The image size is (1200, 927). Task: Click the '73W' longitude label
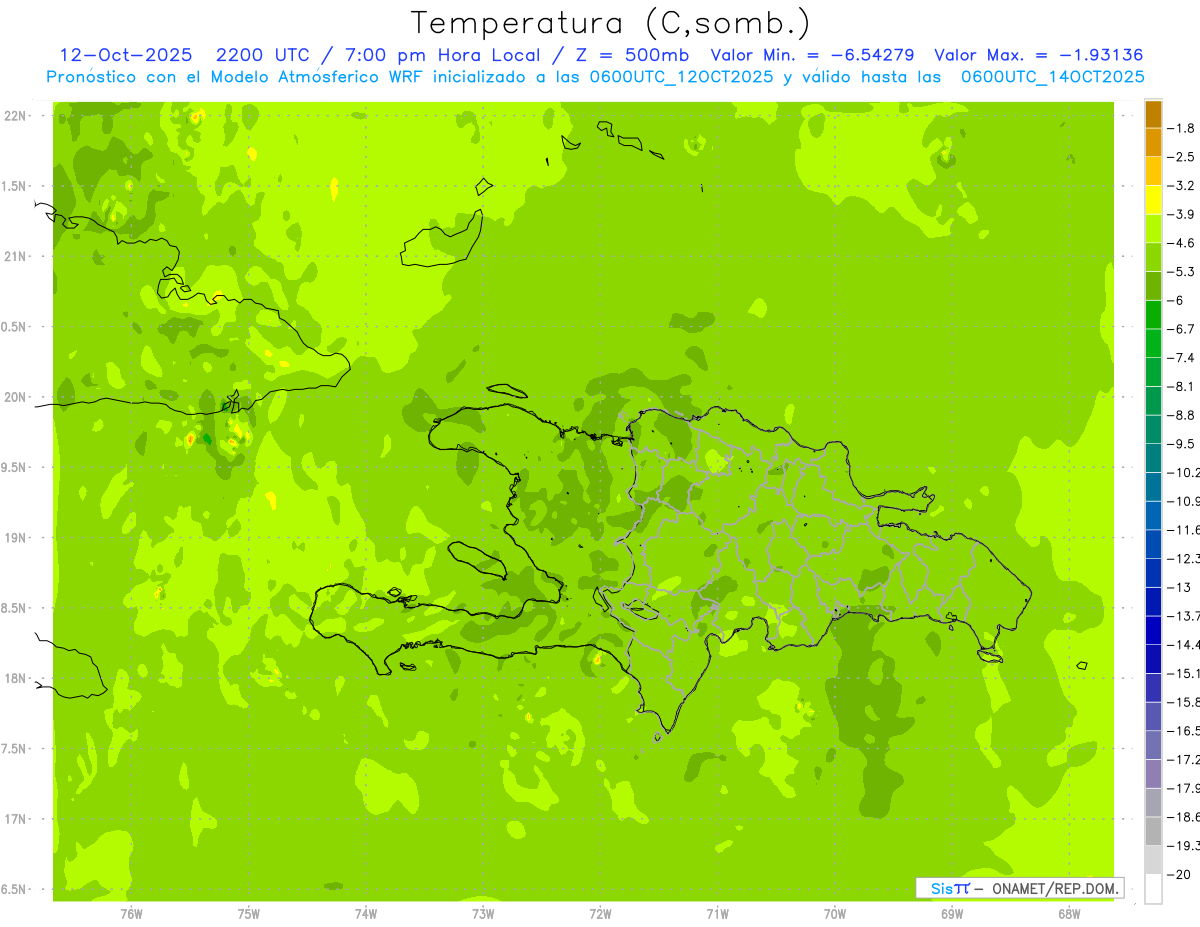tap(483, 914)
